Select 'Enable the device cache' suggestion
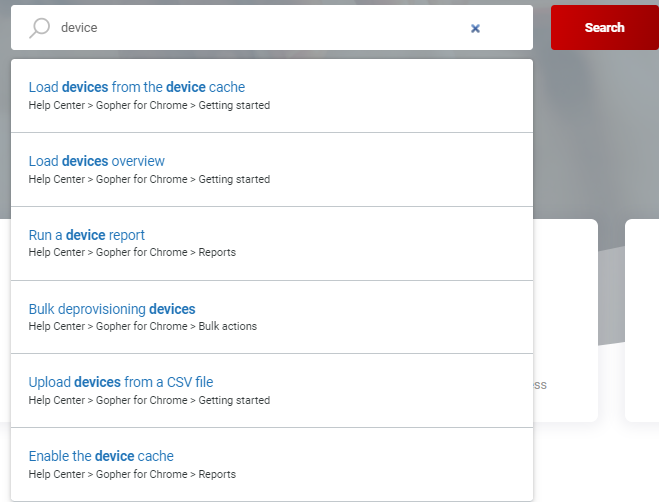This screenshot has width=659, height=502. (x=100, y=456)
